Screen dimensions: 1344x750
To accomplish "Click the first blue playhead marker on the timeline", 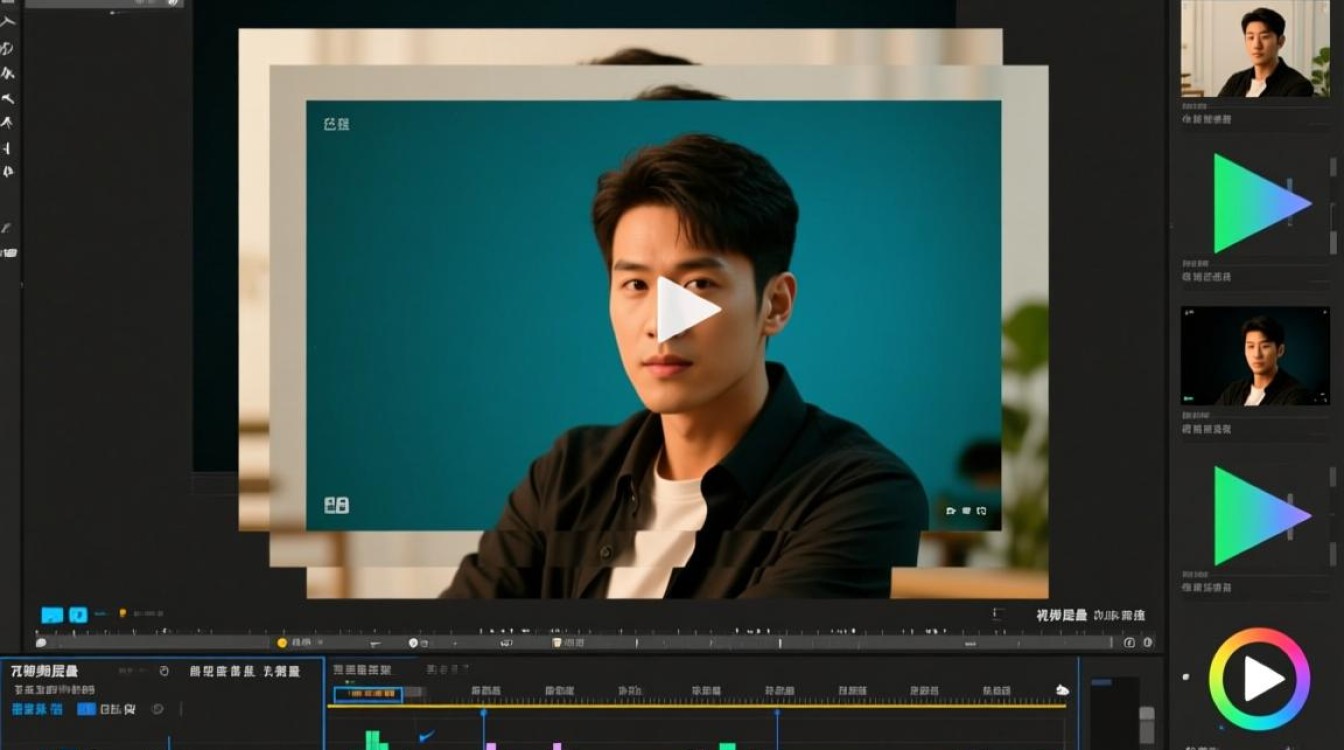I will 483,713.
